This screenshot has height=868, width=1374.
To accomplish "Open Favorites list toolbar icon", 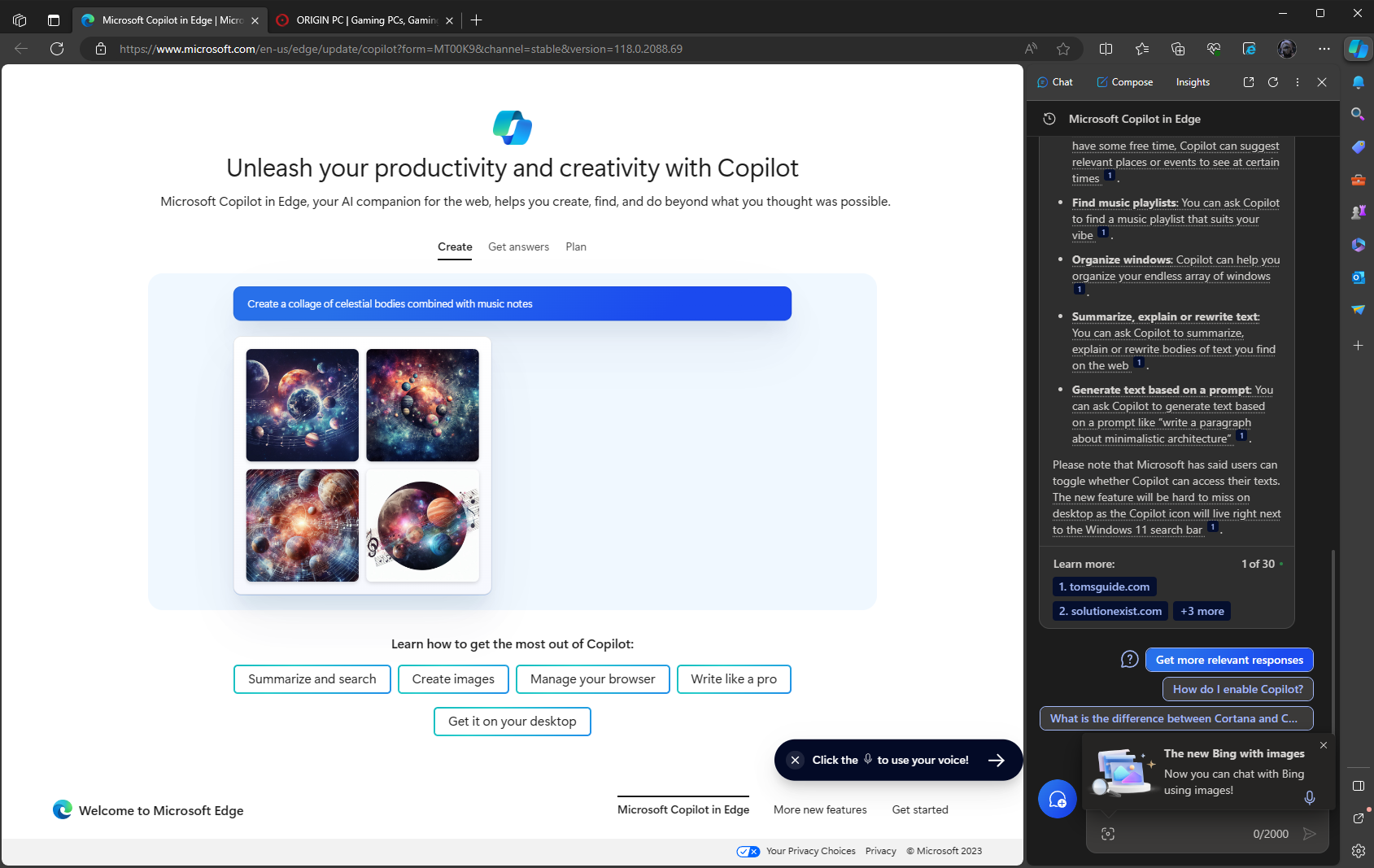I will point(1142,49).
